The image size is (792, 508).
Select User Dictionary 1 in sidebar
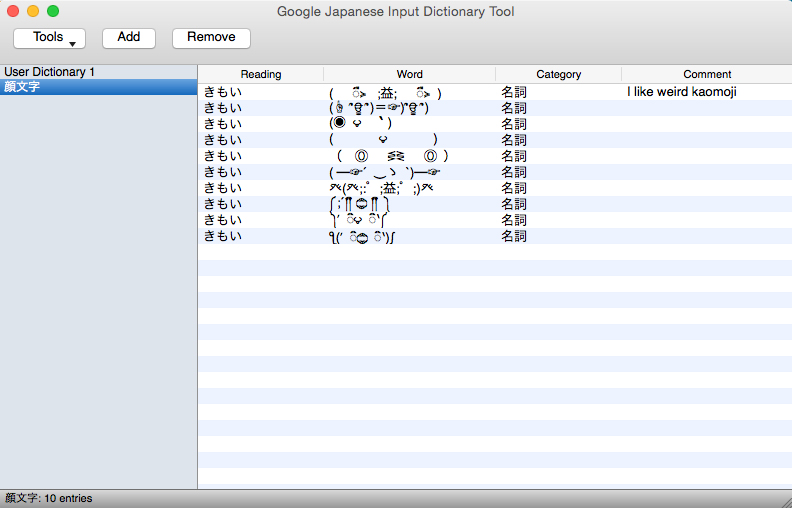click(50, 72)
